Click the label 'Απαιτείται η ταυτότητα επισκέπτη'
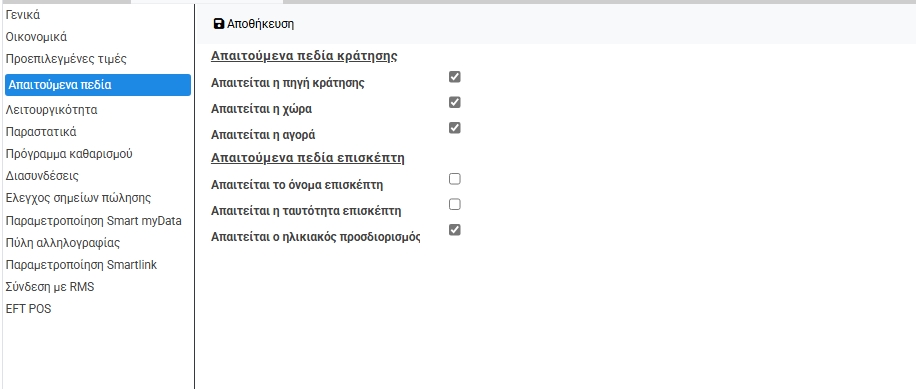This screenshot has width=916, height=389. (306, 211)
